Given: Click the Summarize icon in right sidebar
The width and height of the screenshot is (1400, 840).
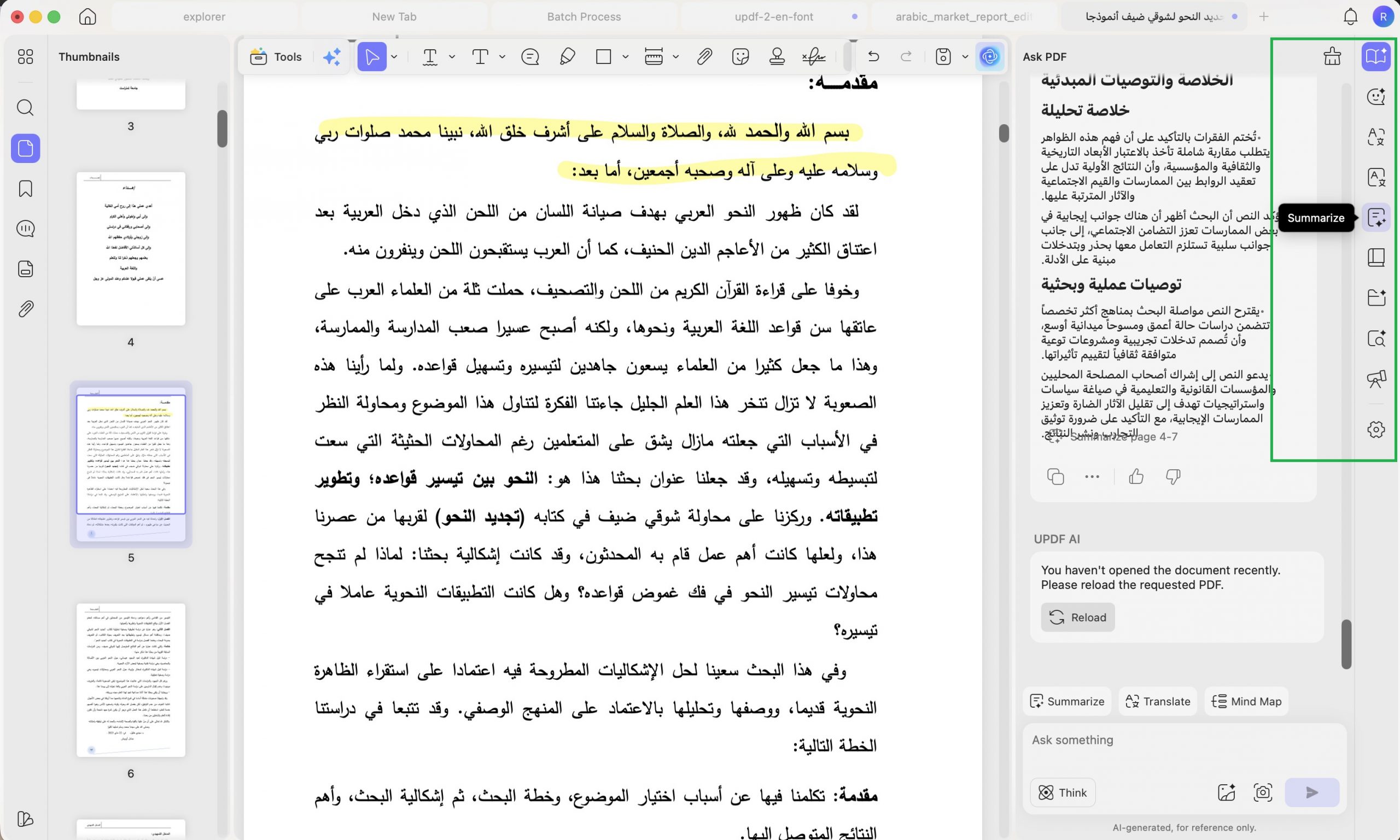Looking at the screenshot, I should coord(1376,218).
